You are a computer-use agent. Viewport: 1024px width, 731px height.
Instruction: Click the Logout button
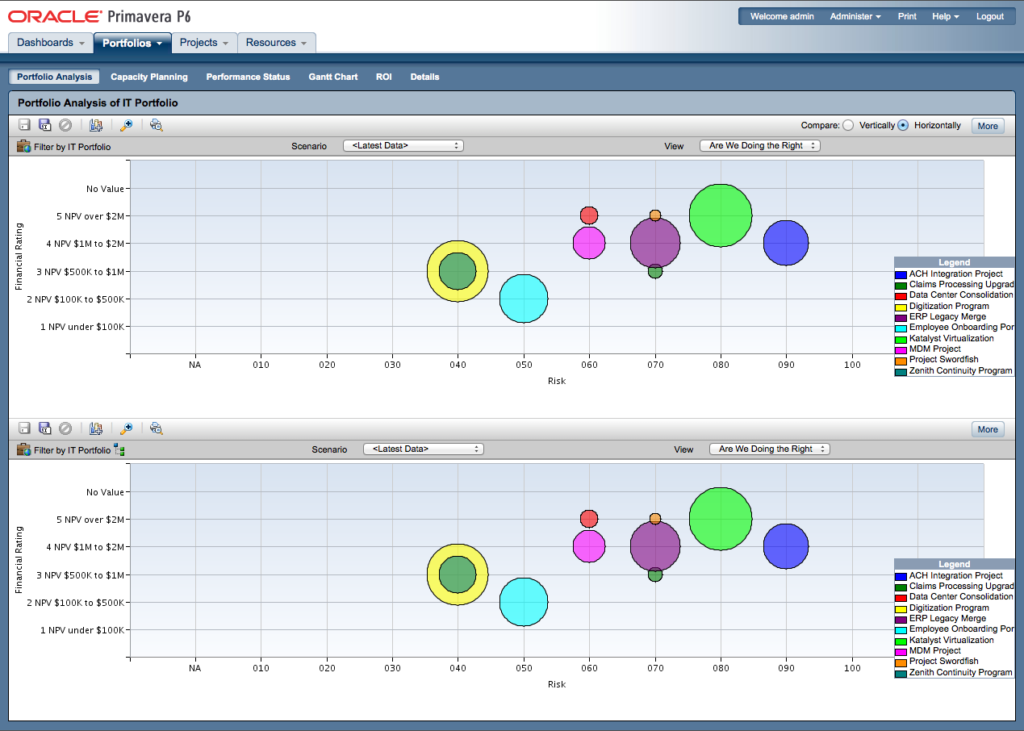[x=989, y=16]
